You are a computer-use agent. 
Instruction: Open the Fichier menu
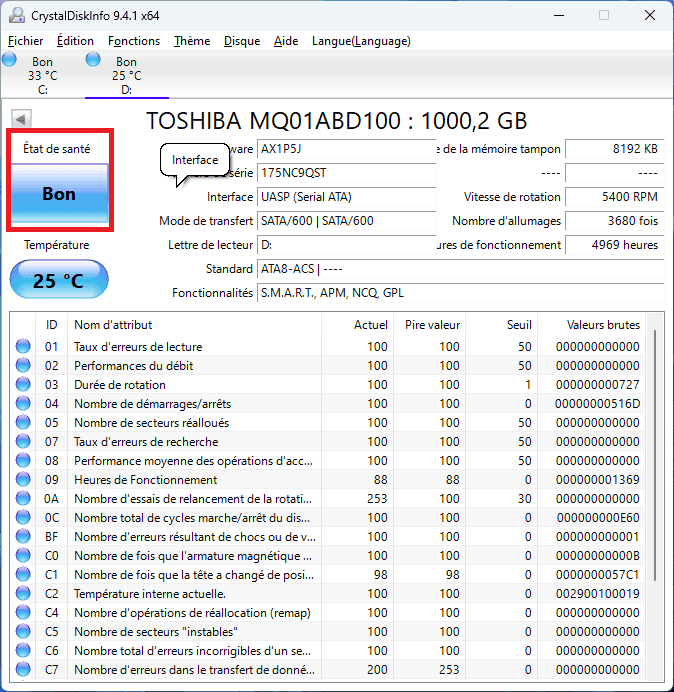(26, 41)
